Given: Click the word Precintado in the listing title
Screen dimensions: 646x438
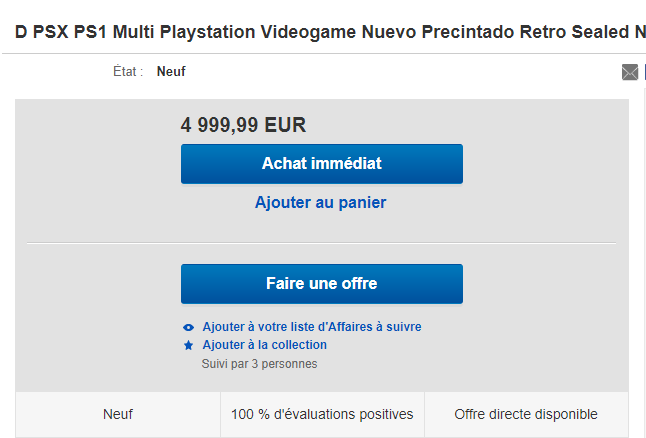Looking at the screenshot, I should tap(468, 32).
